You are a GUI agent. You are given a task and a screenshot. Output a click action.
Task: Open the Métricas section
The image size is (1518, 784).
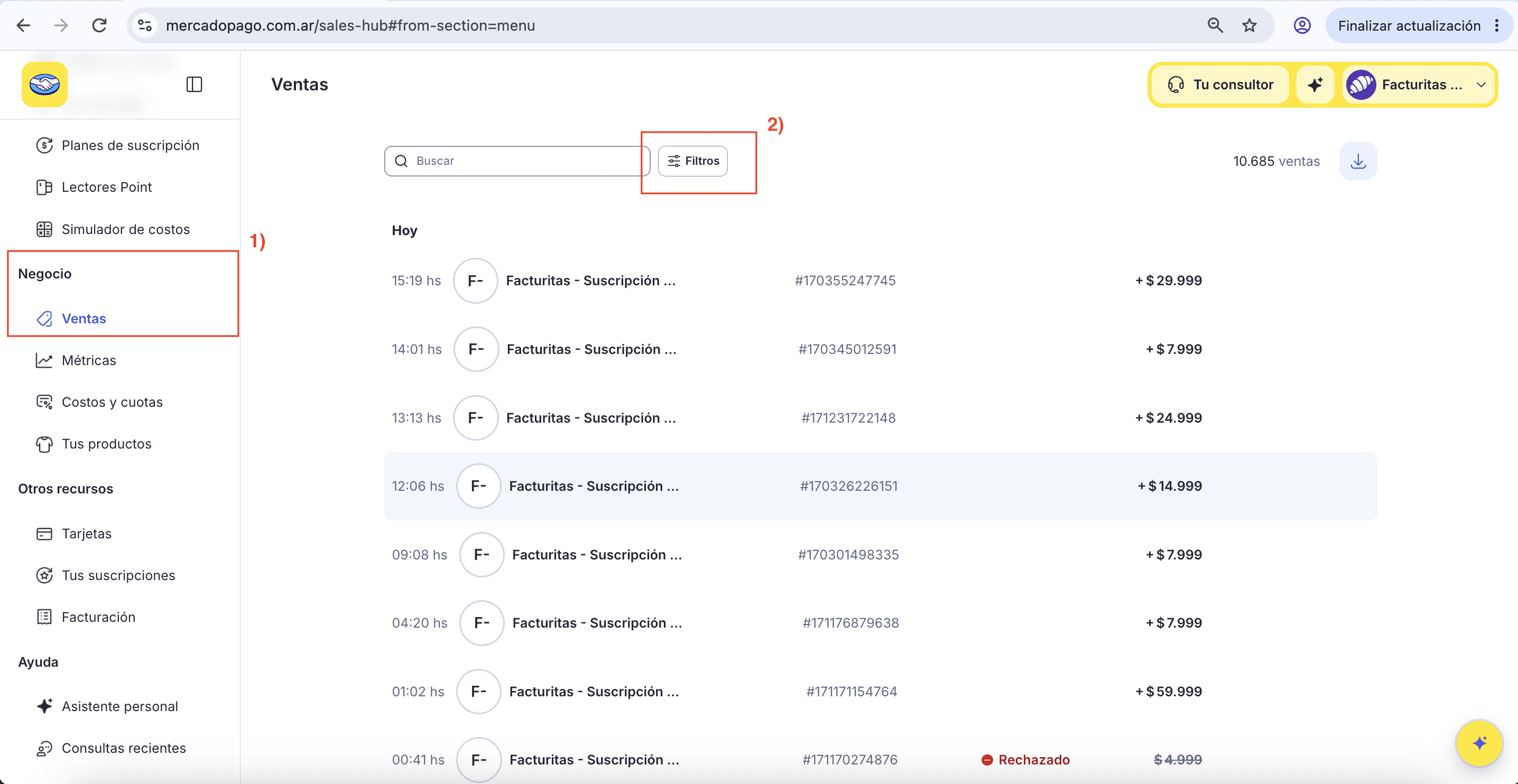(76, 360)
